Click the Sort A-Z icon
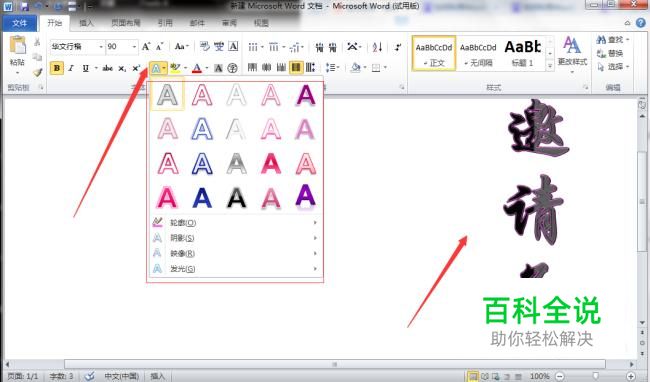This screenshot has height=382, width=650. point(377,47)
